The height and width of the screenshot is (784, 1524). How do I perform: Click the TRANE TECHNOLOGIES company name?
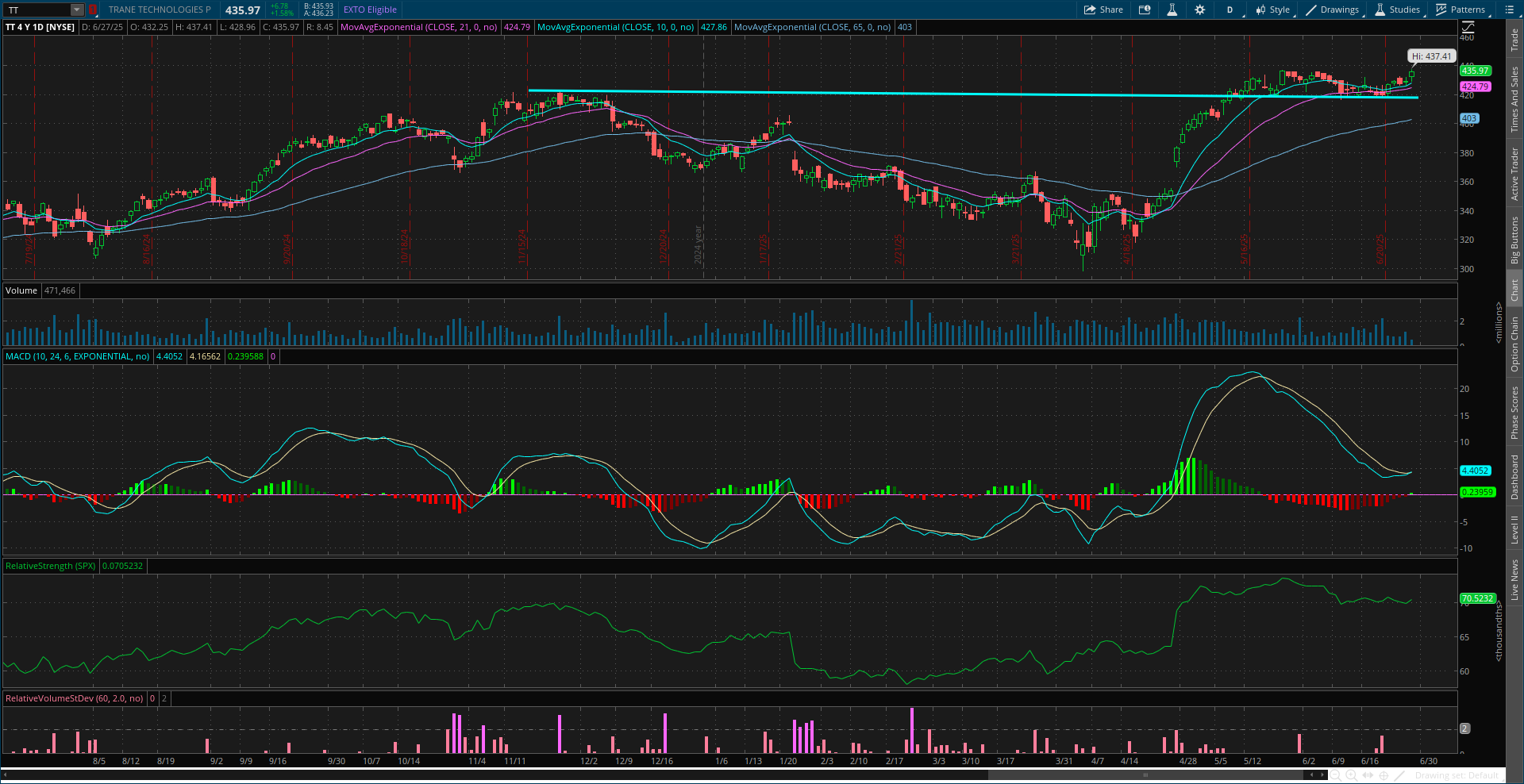[160, 10]
